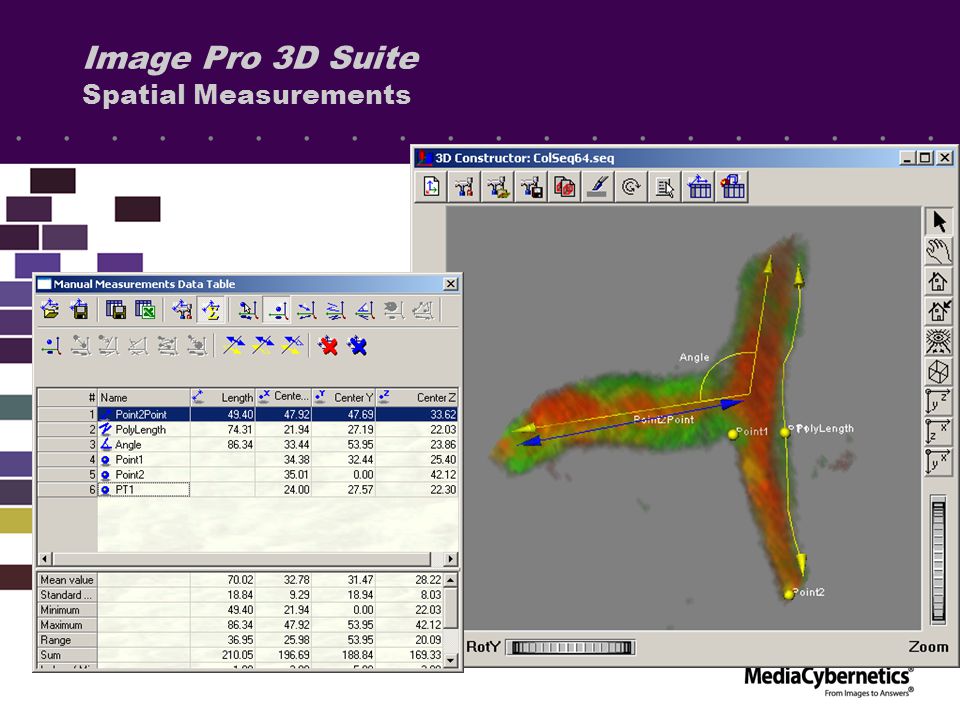This screenshot has height=720, width=960.
Task: Select the scalpel slicer tool icon
Action: (x=598, y=187)
